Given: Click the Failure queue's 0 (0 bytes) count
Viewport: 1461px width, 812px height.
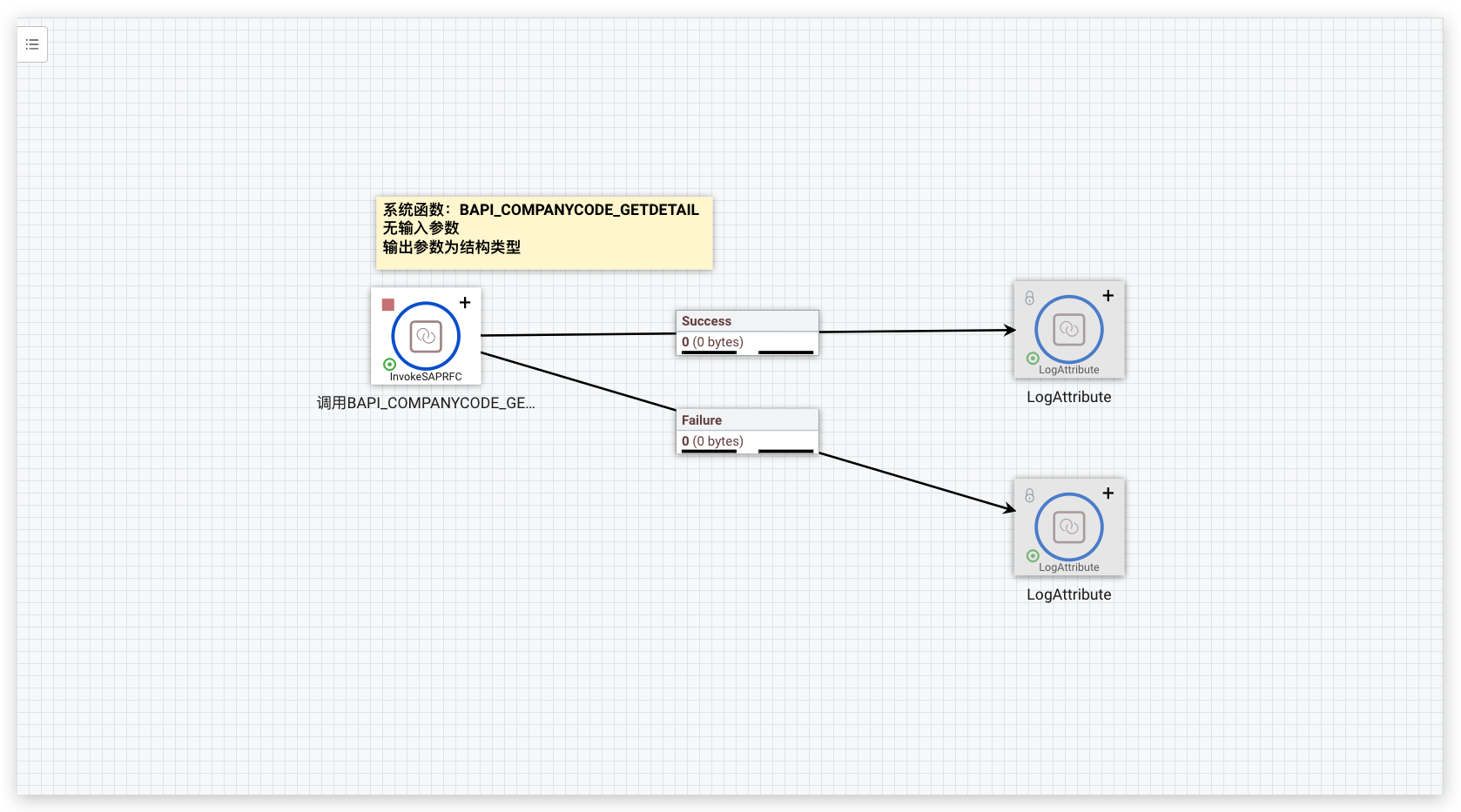Looking at the screenshot, I should pos(712,441).
